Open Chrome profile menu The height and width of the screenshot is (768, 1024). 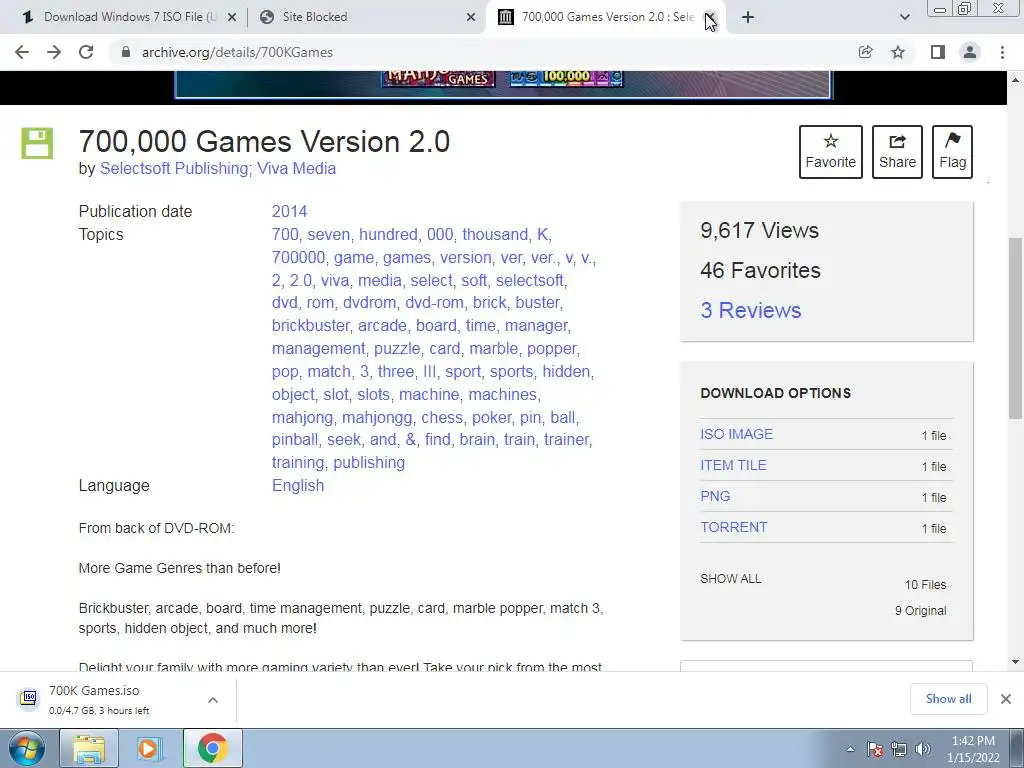click(970, 52)
